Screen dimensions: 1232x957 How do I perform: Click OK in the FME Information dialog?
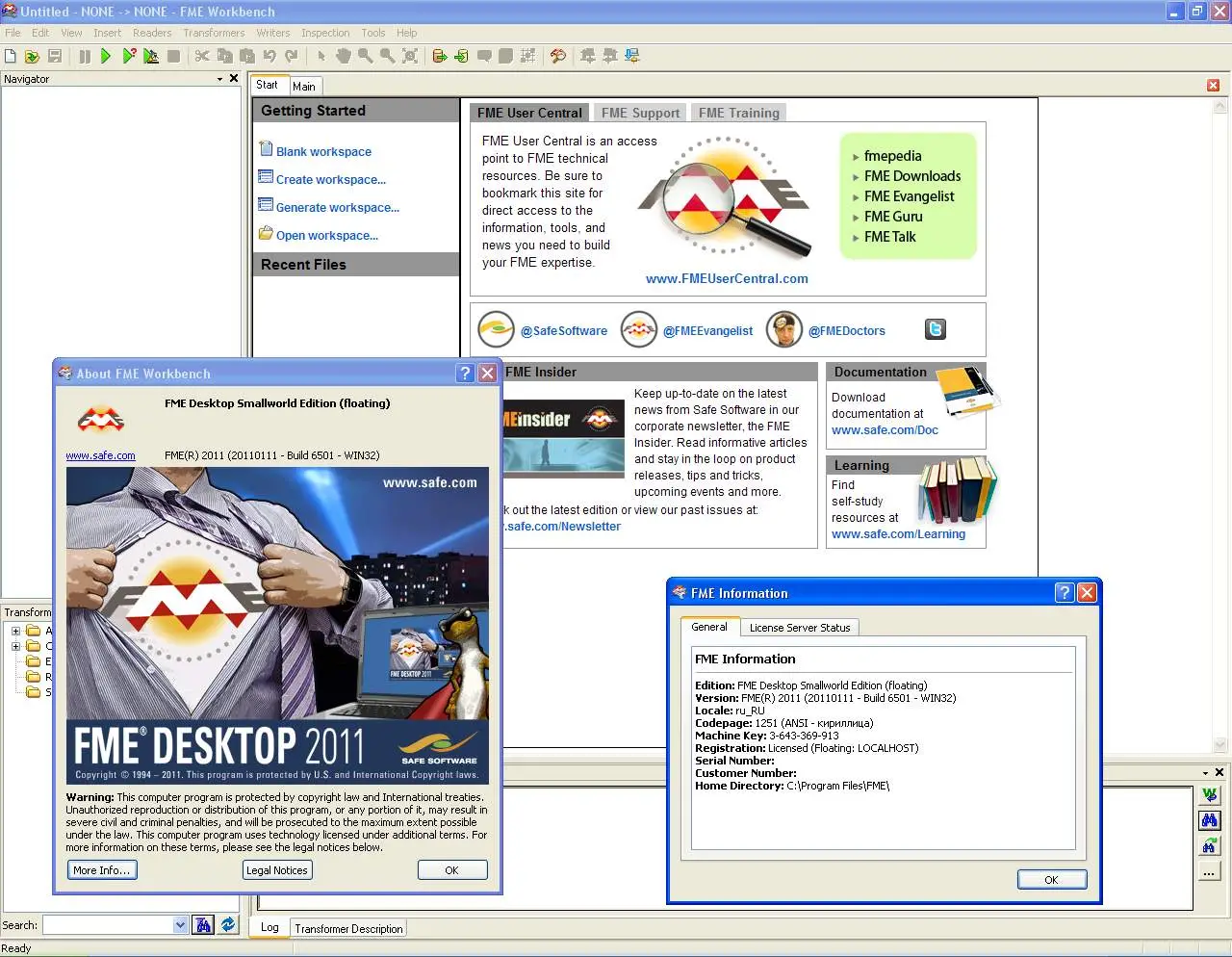click(x=1051, y=879)
